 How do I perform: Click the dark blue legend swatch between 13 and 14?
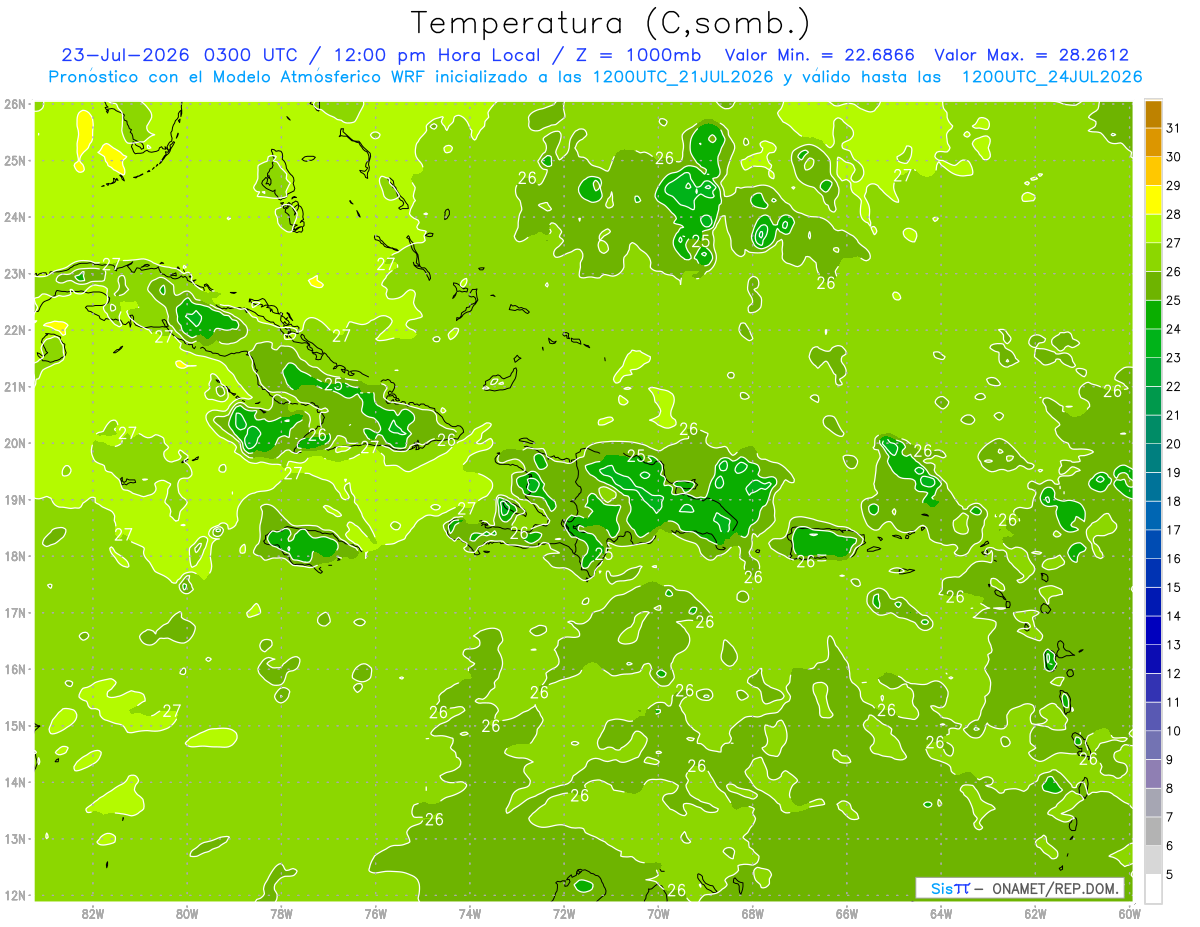click(1153, 630)
